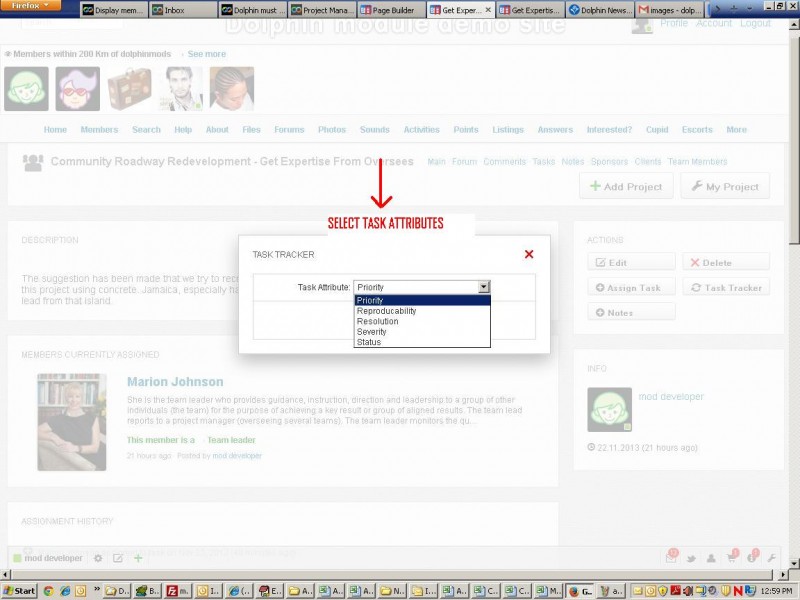Image resolution: width=800 pixels, height=600 pixels.
Task: Click the Add Project button
Action: [x=626, y=186]
